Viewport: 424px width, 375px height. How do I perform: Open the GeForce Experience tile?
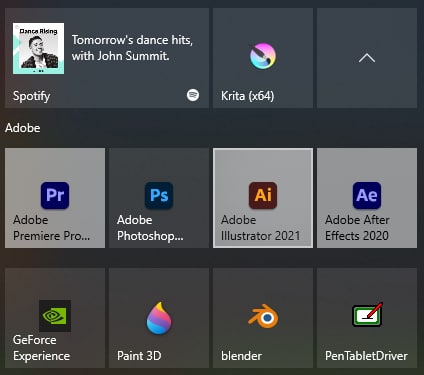tap(55, 318)
